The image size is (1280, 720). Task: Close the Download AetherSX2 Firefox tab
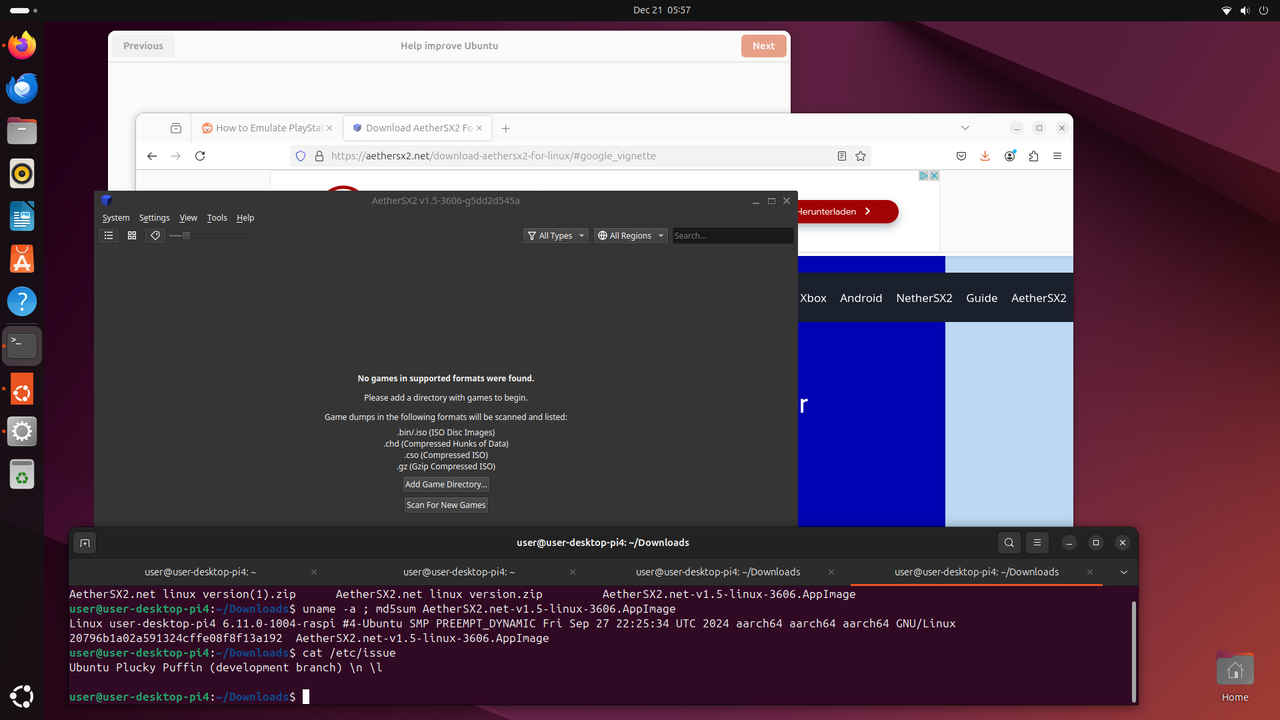pos(479,128)
